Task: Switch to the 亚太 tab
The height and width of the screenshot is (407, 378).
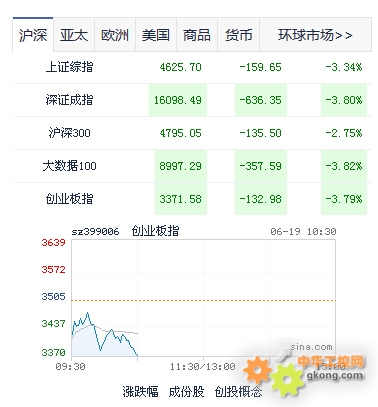Action: (x=74, y=35)
